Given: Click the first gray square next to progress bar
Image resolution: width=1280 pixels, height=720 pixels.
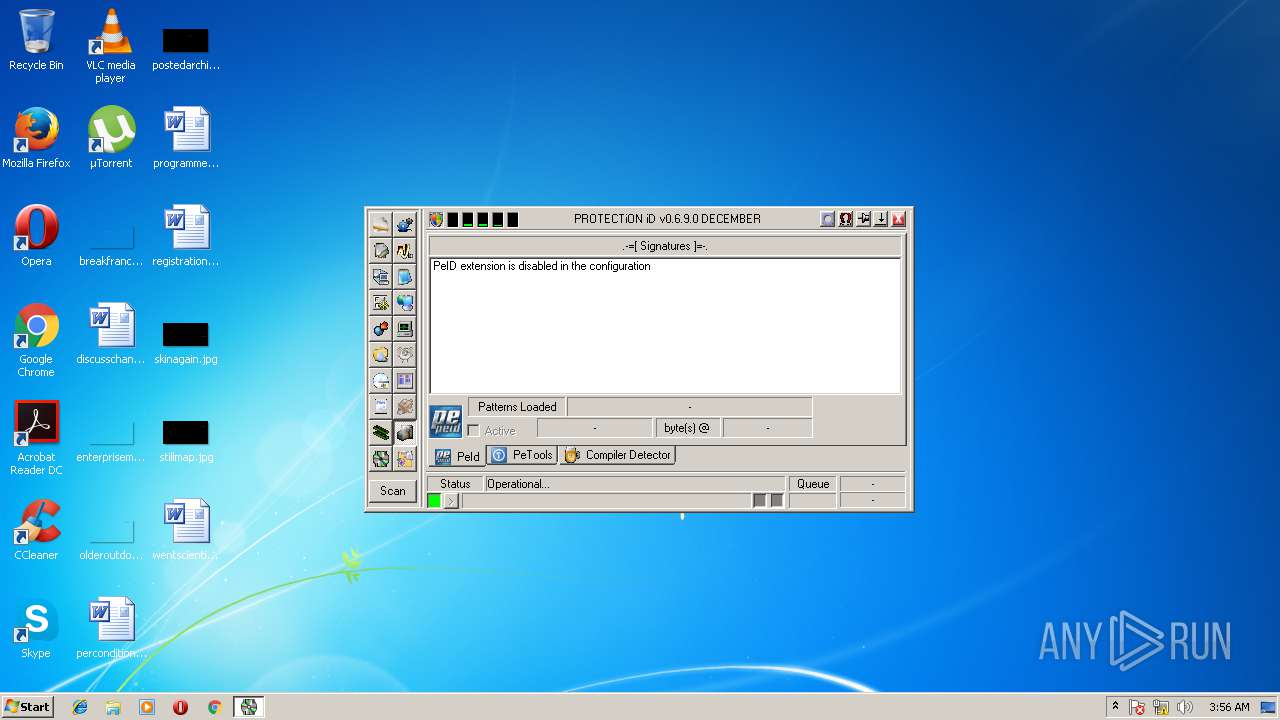Looking at the screenshot, I should (x=759, y=500).
